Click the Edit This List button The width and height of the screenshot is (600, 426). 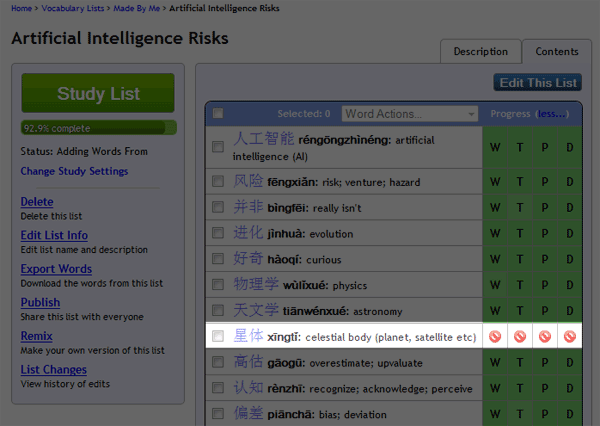pyautogui.click(x=537, y=82)
